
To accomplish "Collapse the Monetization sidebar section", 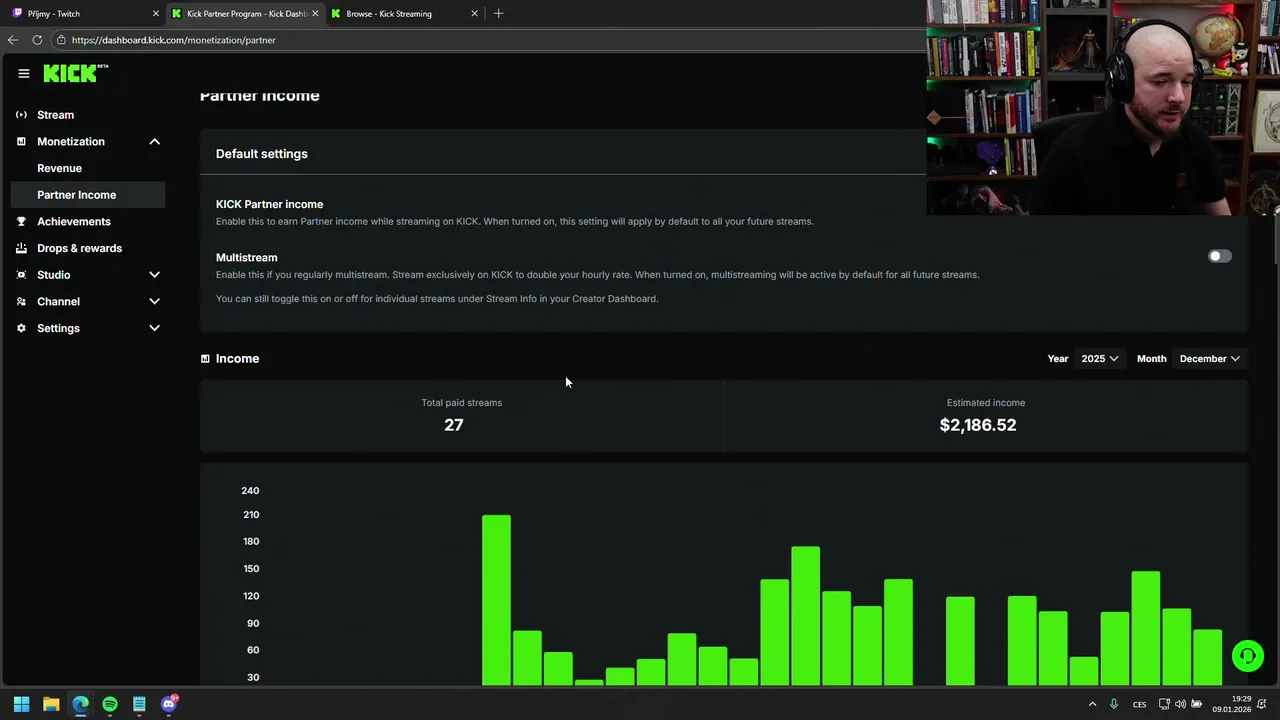I will pos(155,142).
